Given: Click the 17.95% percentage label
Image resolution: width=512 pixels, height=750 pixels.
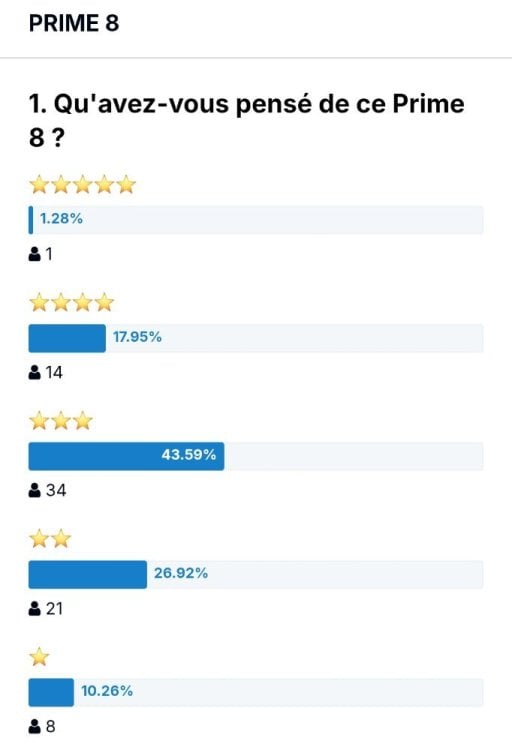Looking at the screenshot, I should tap(137, 337).
